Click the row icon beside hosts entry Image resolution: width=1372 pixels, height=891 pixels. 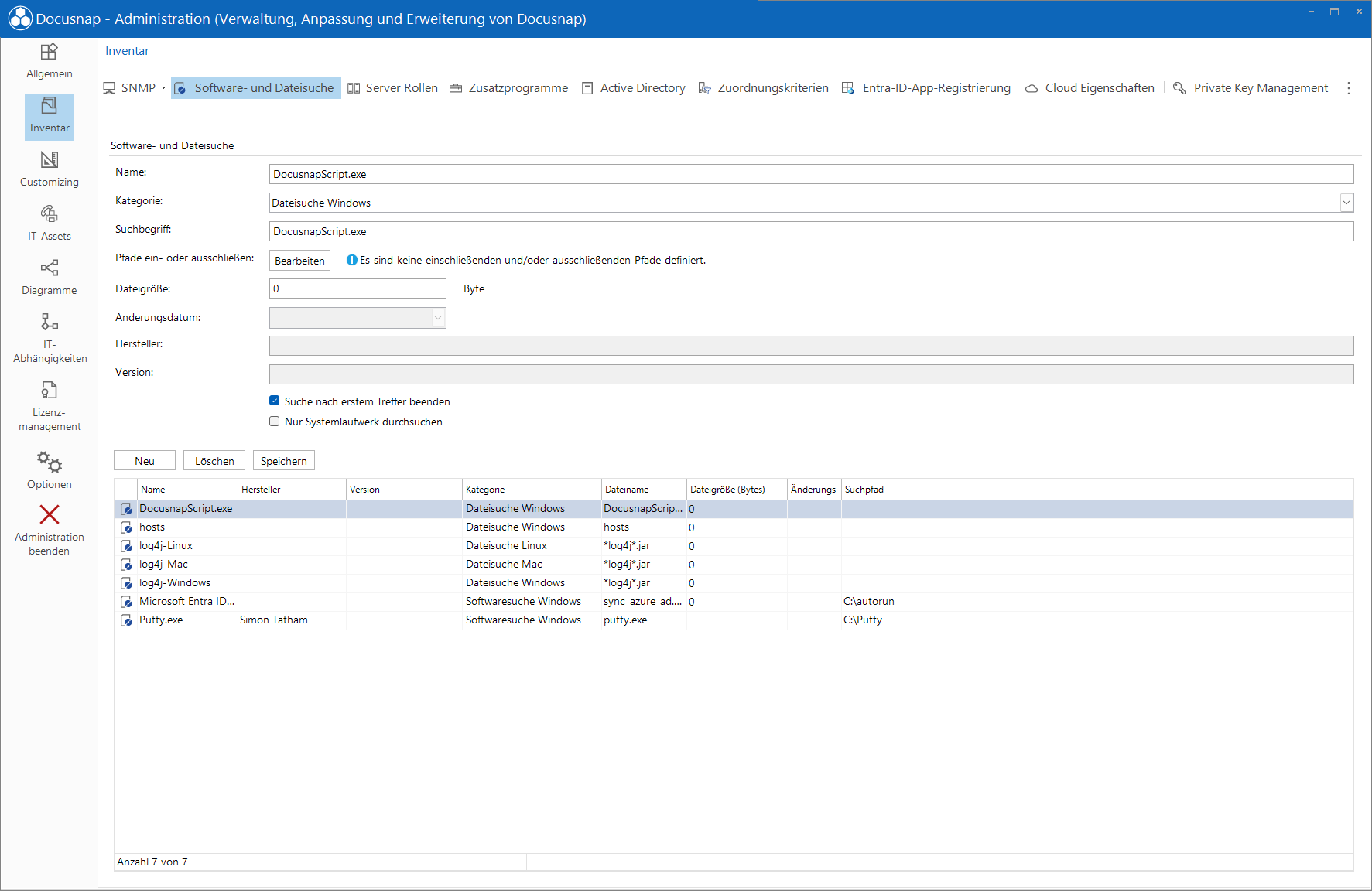tap(126, 527)
